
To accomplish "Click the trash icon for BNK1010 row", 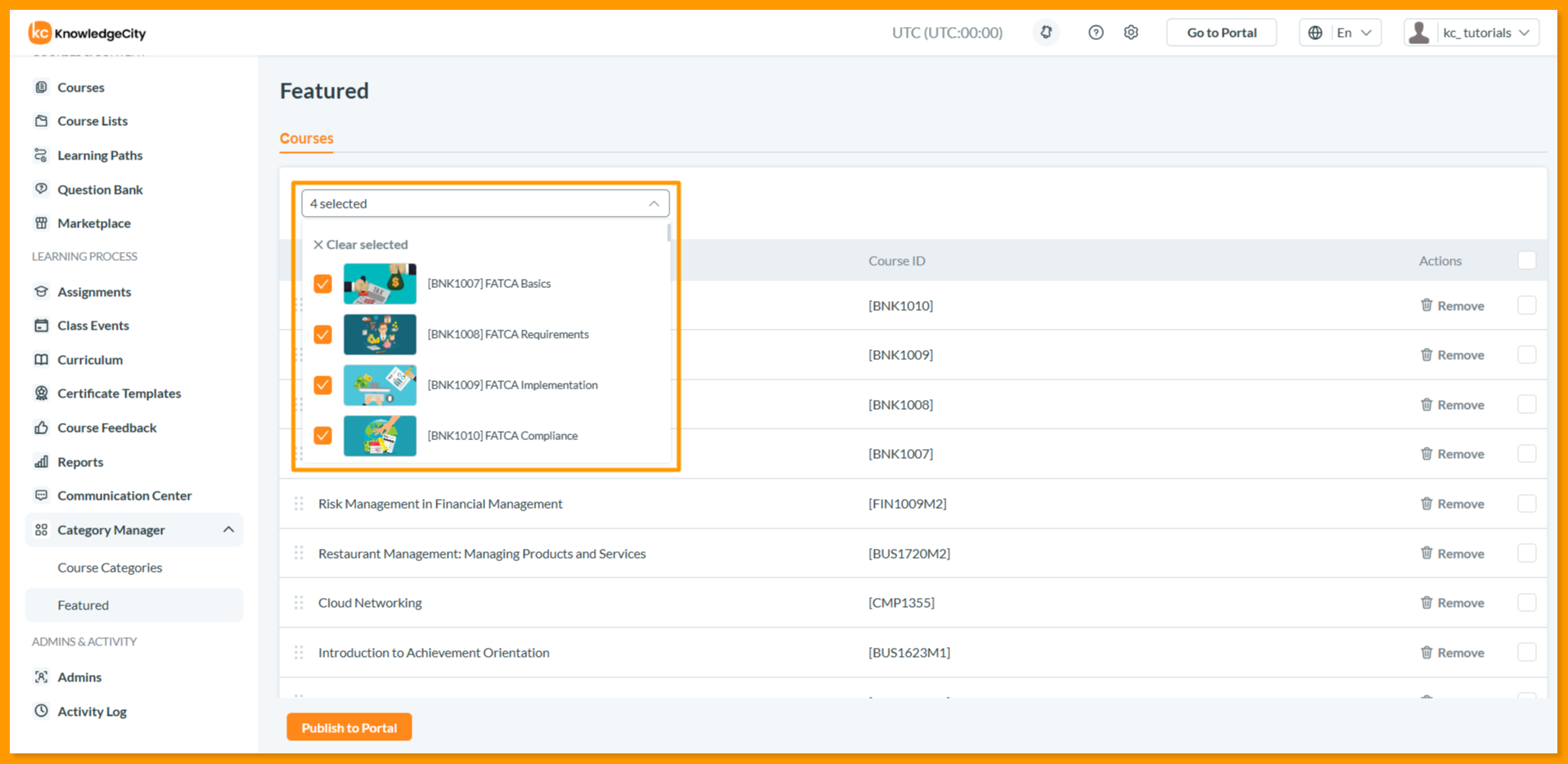I will tap(1426, 305).
